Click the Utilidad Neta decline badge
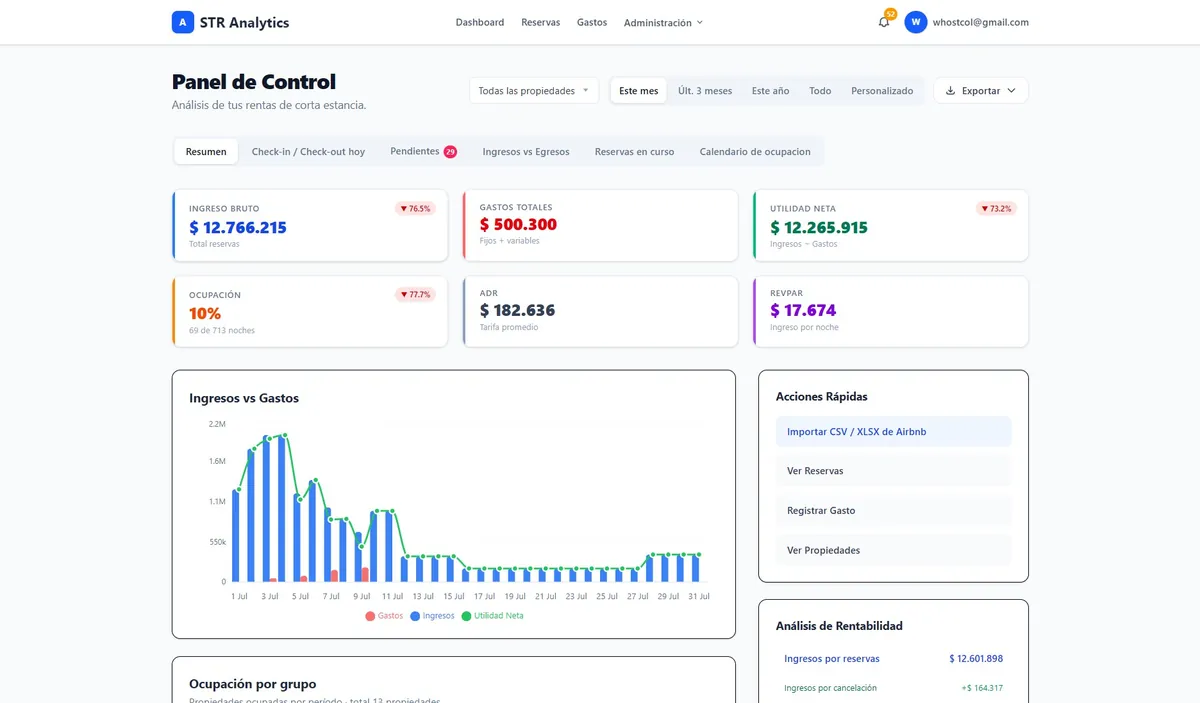The image size is (1200, 703). coord(996,209)
